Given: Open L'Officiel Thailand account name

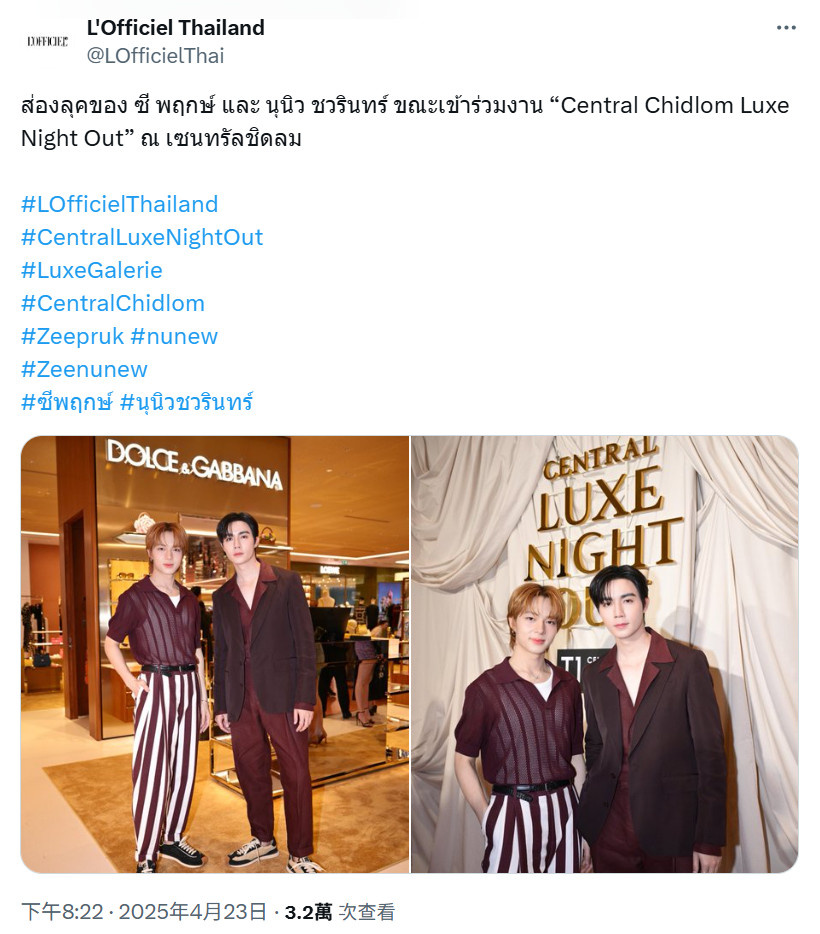Looking at the screenshot, I should coord(176,27).
